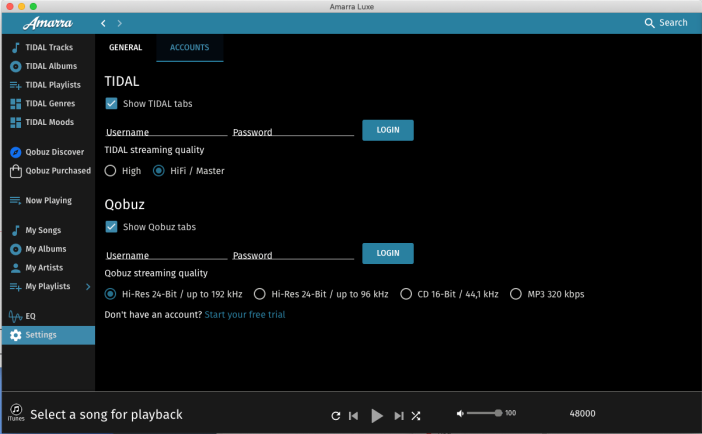Click the iTunes source icon
This screenshot has height=434, width=702.
pyautogui.click(x=17, y=411)
